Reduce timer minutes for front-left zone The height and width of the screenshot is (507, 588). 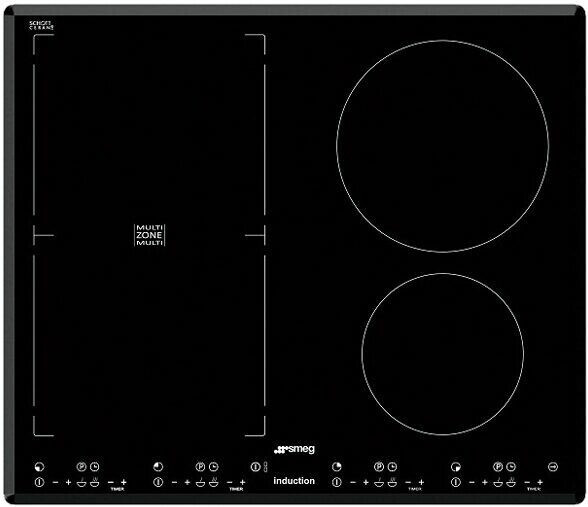111,482
